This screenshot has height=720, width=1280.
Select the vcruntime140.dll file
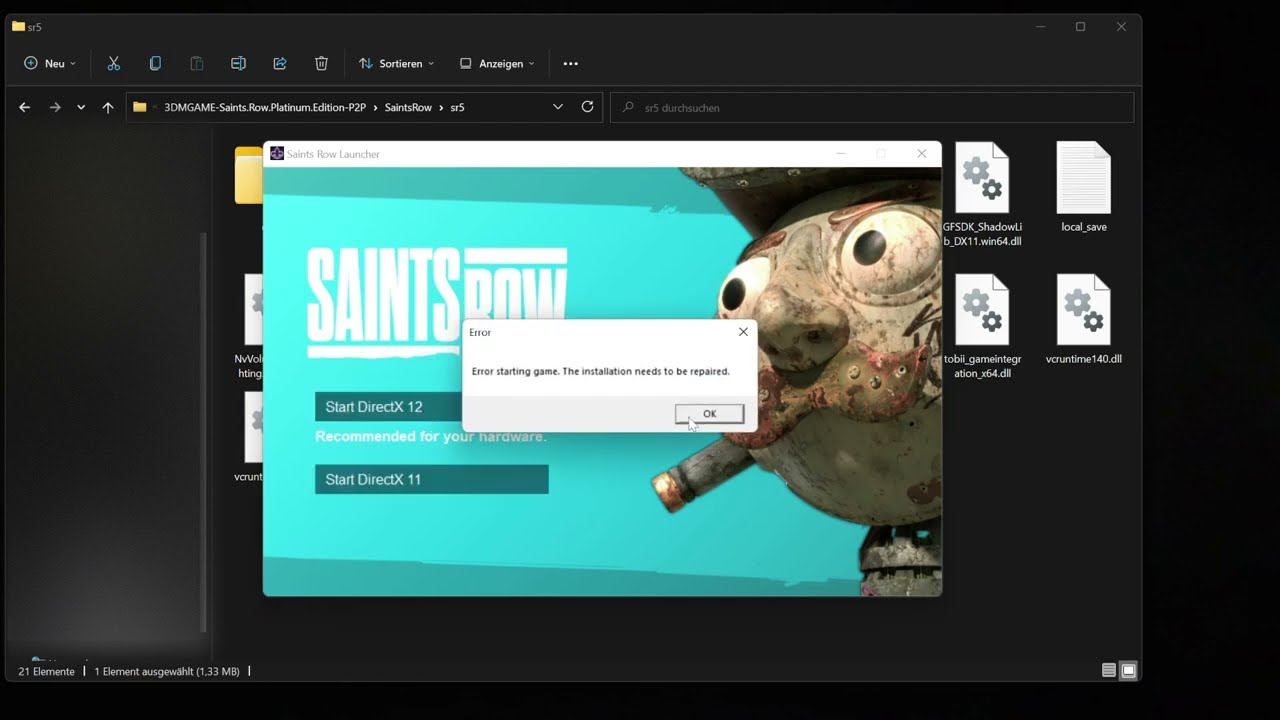tap(1084, 319)
